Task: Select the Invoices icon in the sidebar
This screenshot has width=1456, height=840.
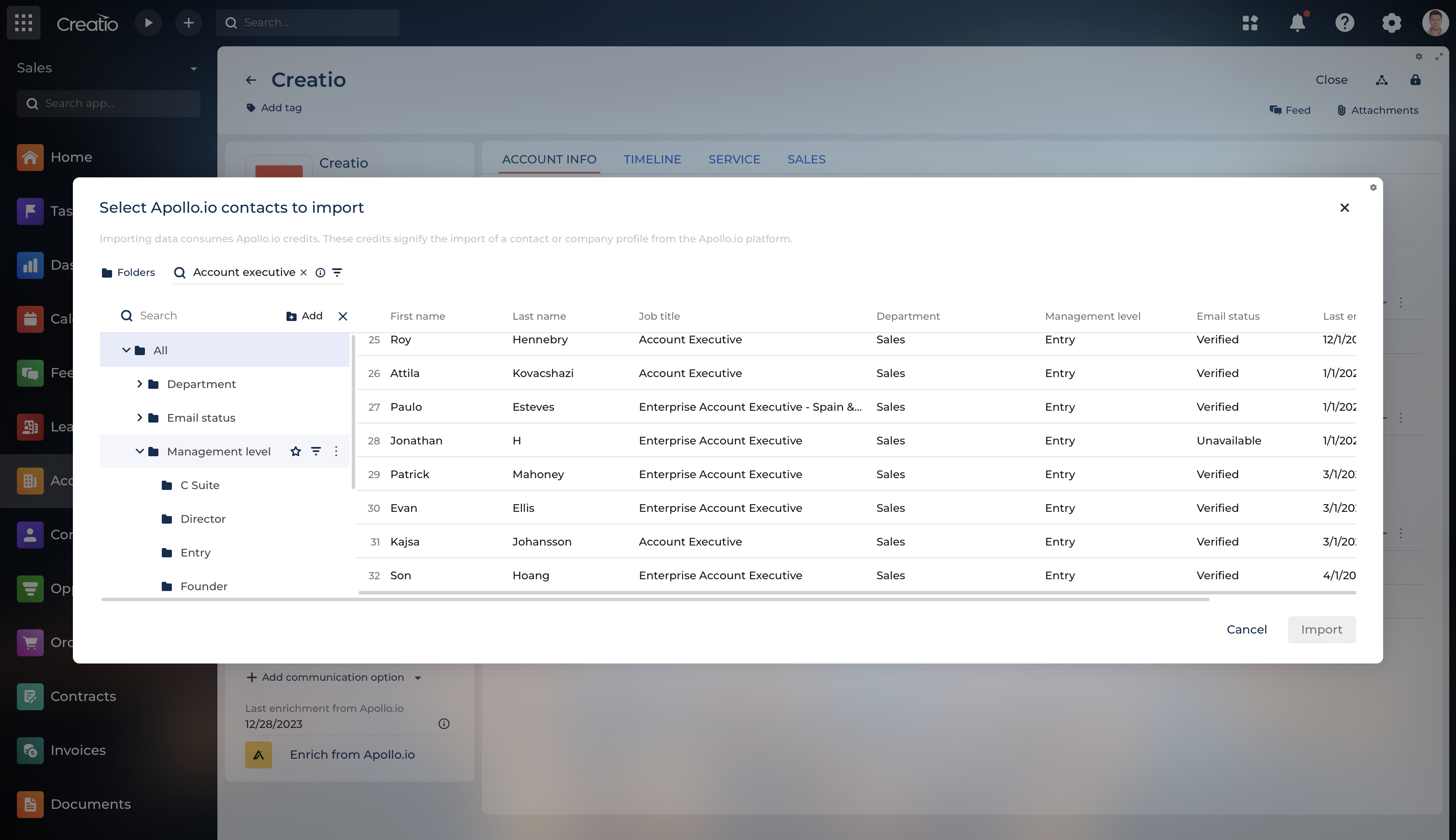Action: (x=30, y=751)
